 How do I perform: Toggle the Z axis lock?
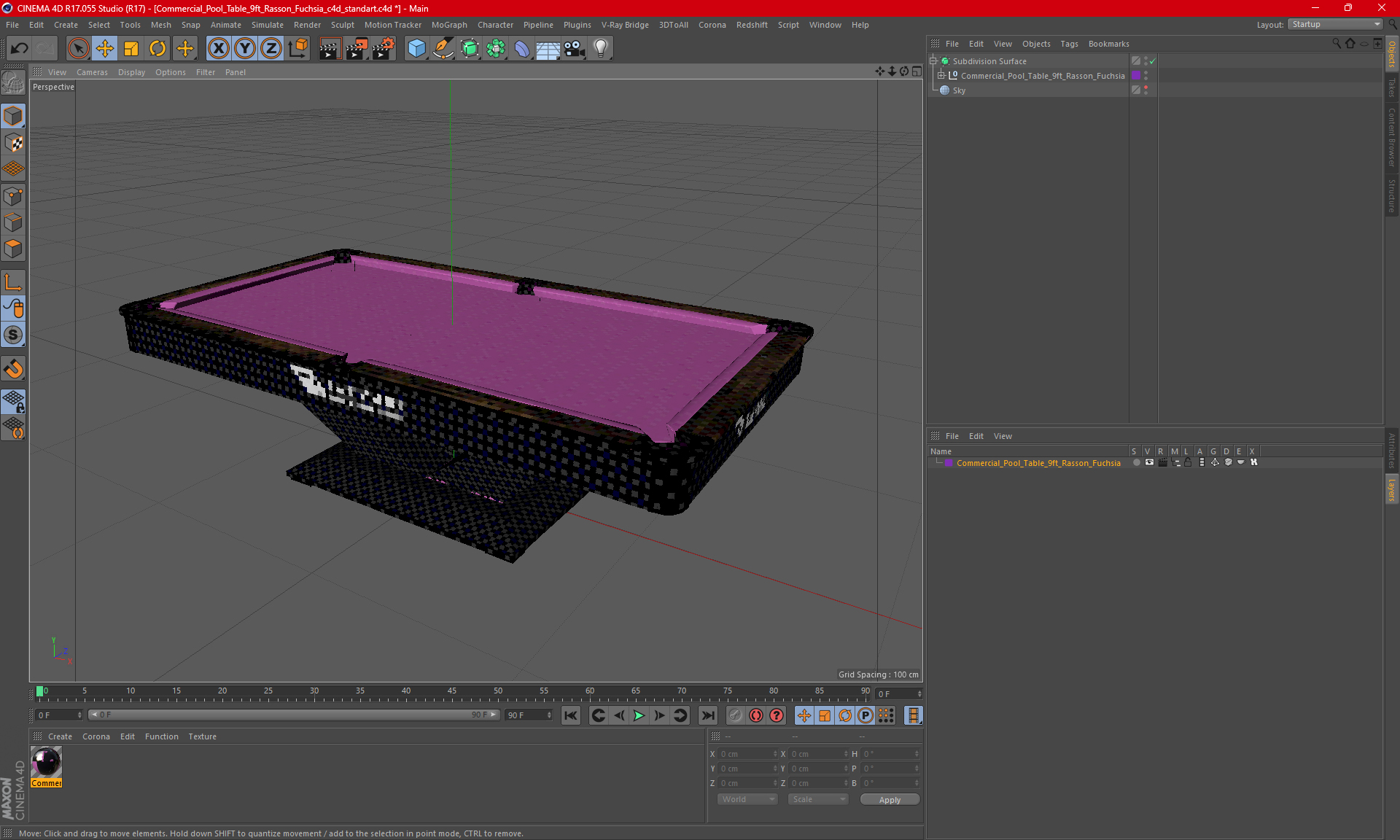click(x=271, y=49)
